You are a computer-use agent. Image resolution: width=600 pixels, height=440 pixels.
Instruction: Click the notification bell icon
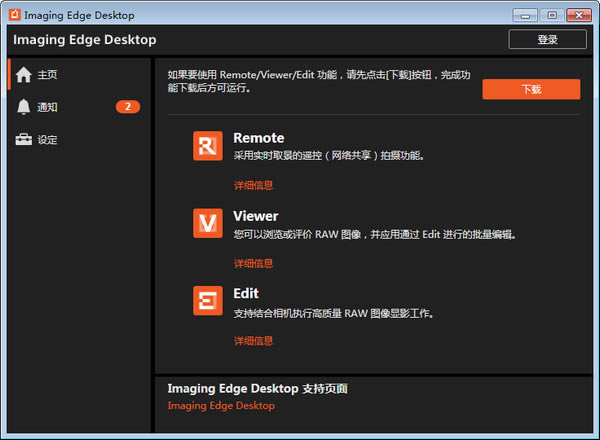tap(24, 107)
